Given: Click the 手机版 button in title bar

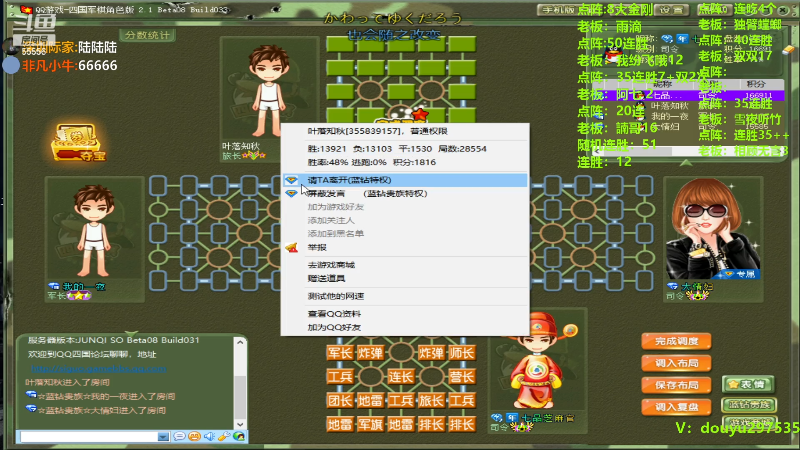Looking at the screenshot, I should click(x=558, y=10).
